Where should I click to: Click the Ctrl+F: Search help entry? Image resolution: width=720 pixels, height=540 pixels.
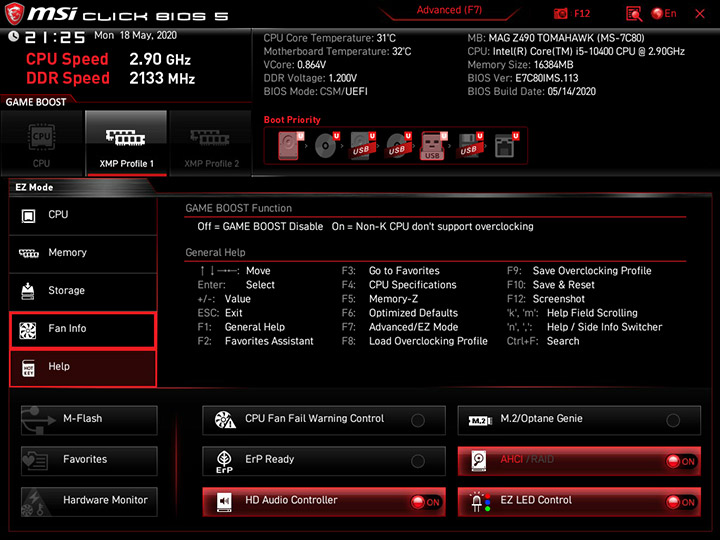coord(543,342)
